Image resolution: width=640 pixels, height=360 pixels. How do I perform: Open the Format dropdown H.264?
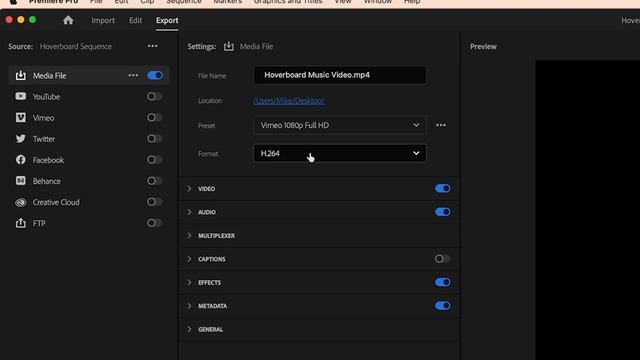[340, 153]
